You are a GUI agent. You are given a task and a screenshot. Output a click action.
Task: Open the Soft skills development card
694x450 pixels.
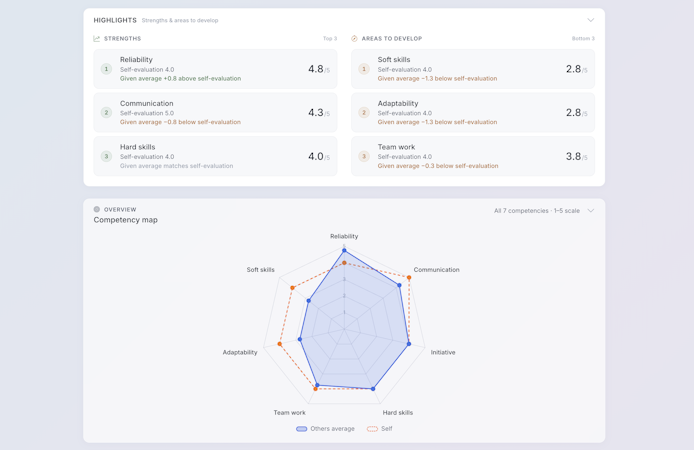(x=473, y=69)
